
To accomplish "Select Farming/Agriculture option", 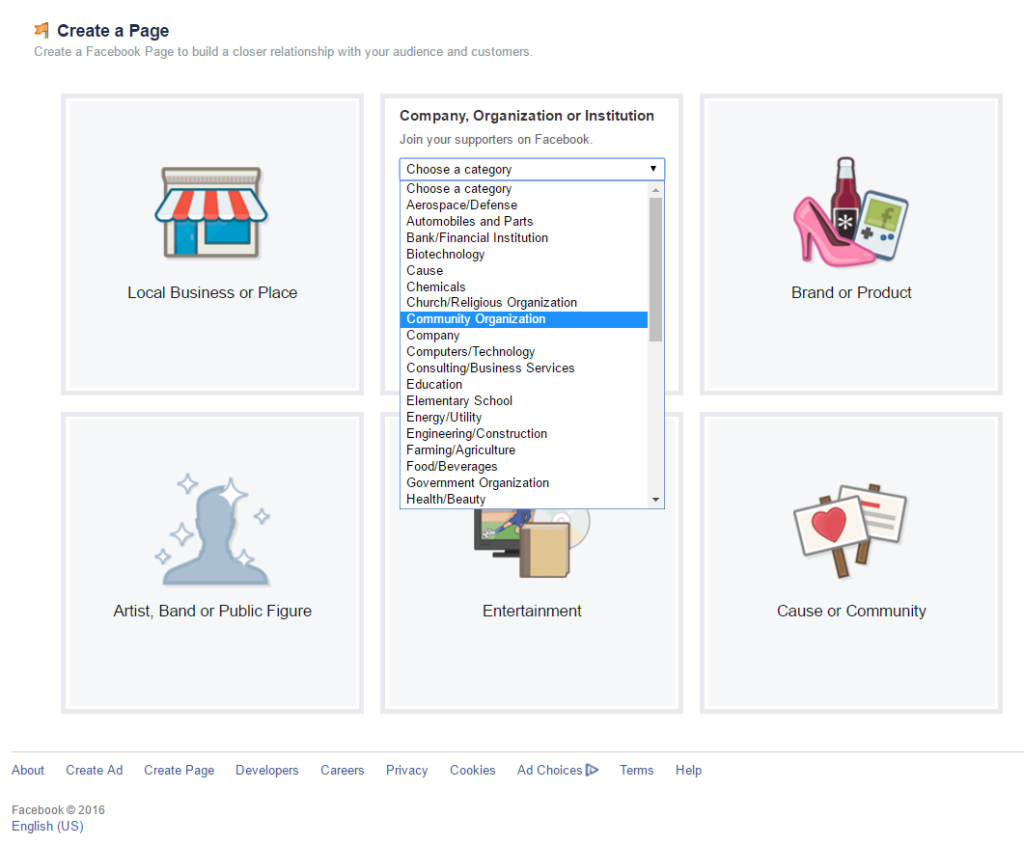I will pyautogui.click(x=524, y=450).
